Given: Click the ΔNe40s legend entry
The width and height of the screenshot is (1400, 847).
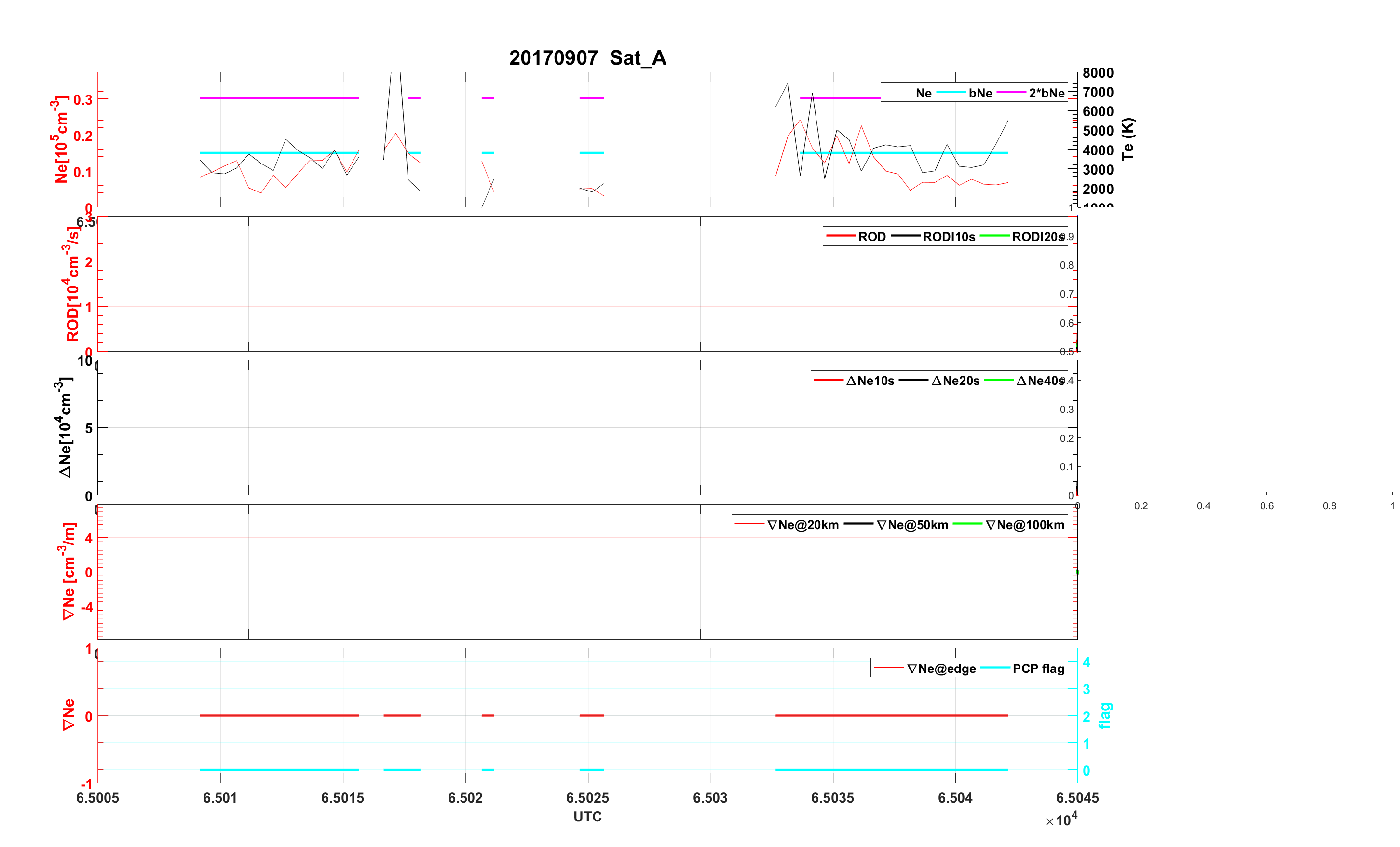Looking at the screenshot, I should point(1039,381).
